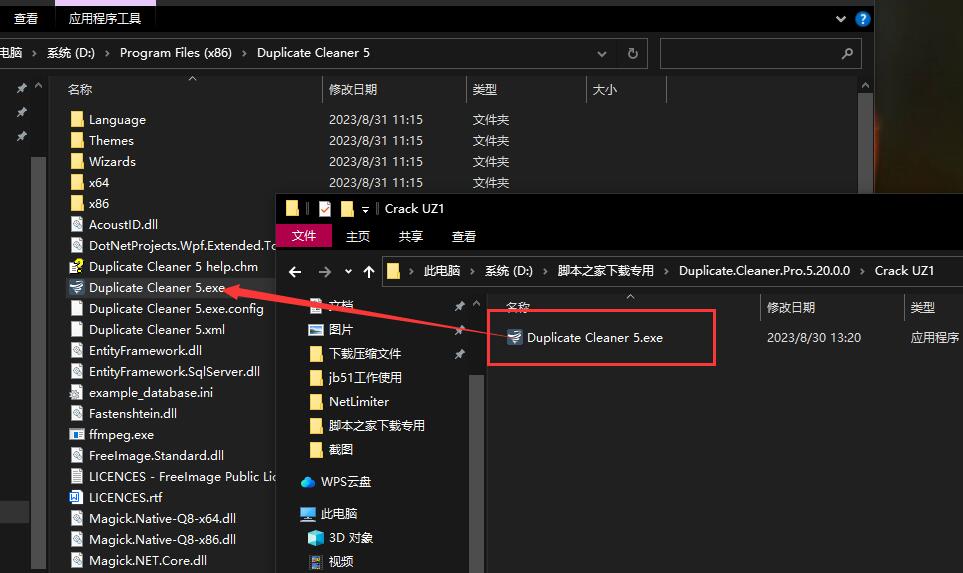Navigate to 脚本之家下载专用 breadcrumb

(606, 271)
